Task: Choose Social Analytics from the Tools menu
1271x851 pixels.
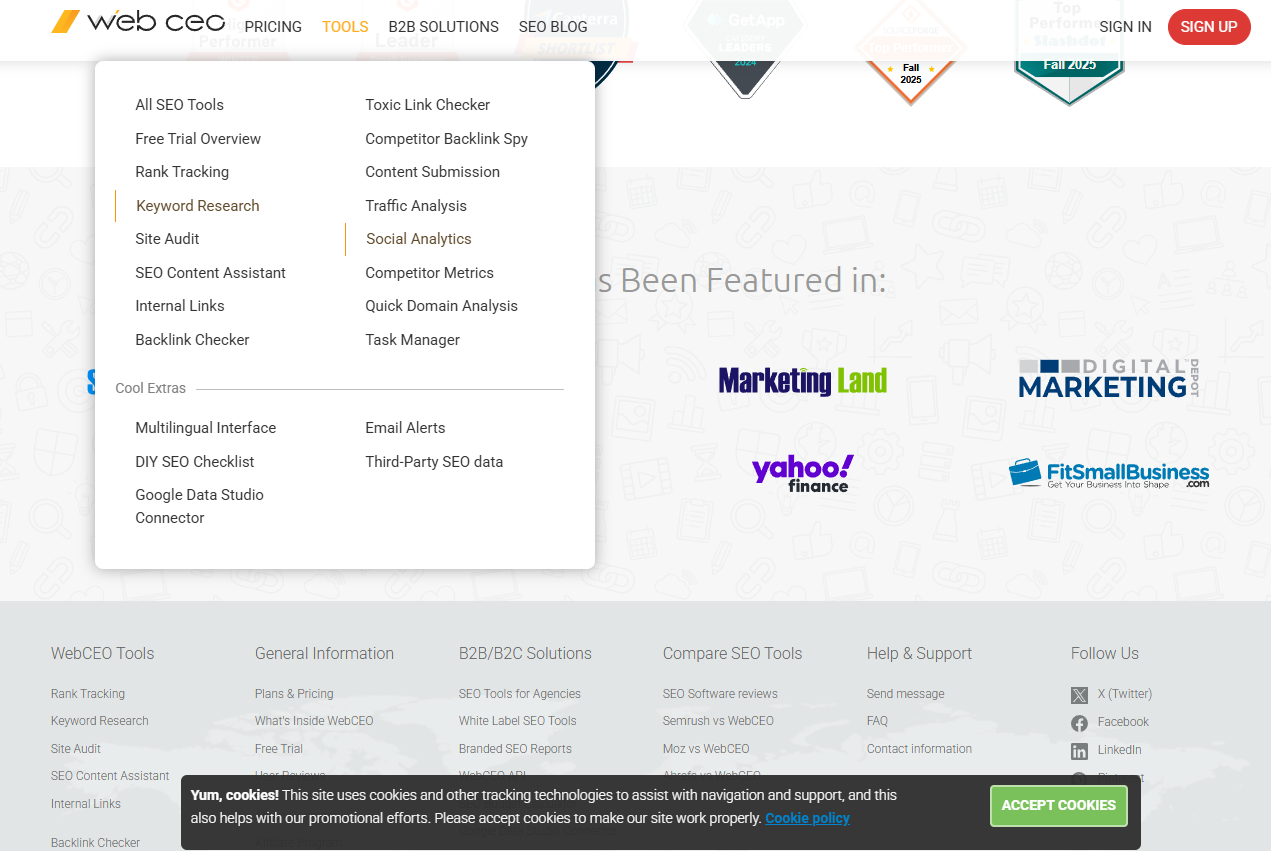Action: (x=418, y=239)
